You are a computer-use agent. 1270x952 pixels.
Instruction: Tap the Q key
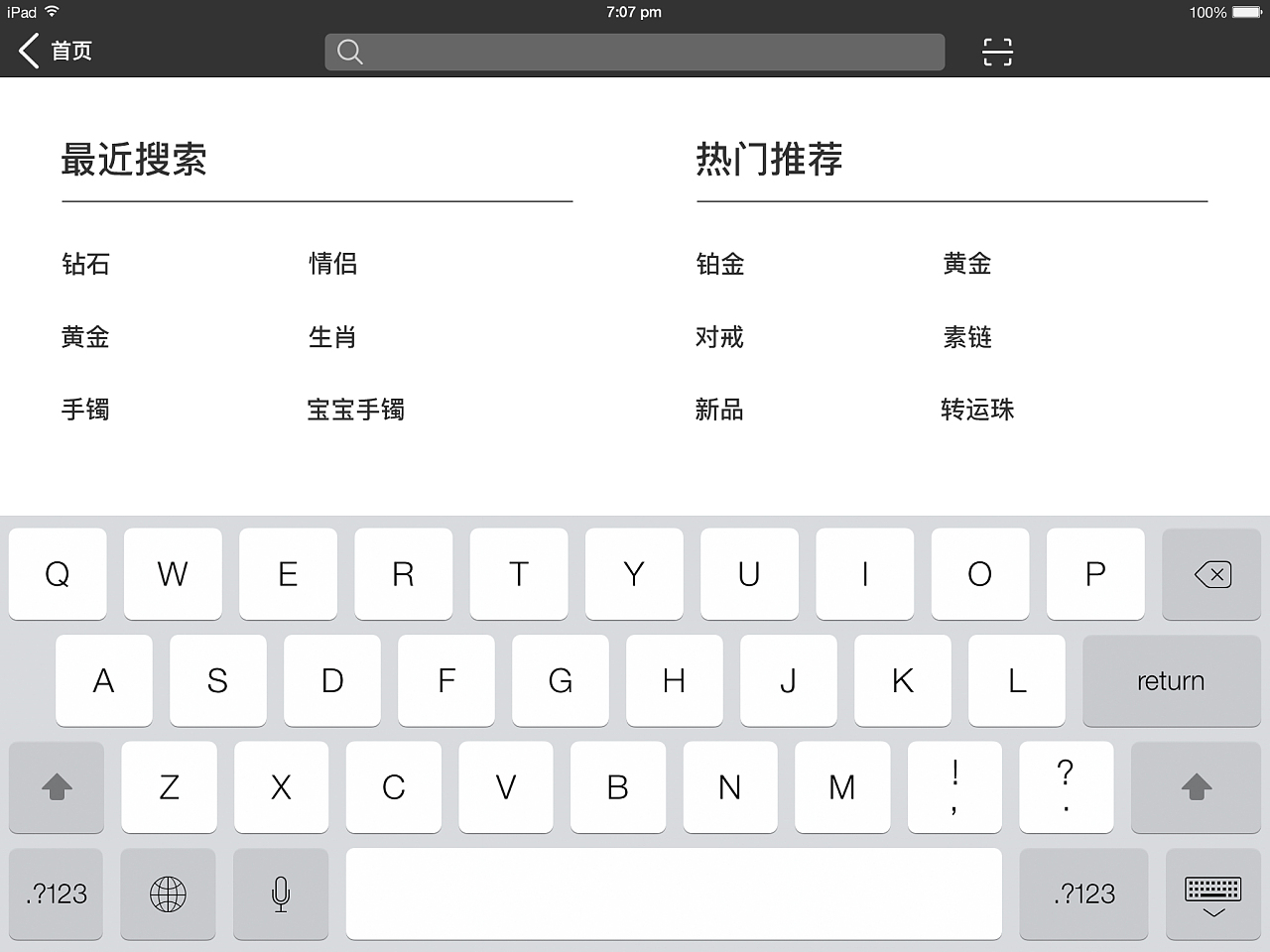58,574
